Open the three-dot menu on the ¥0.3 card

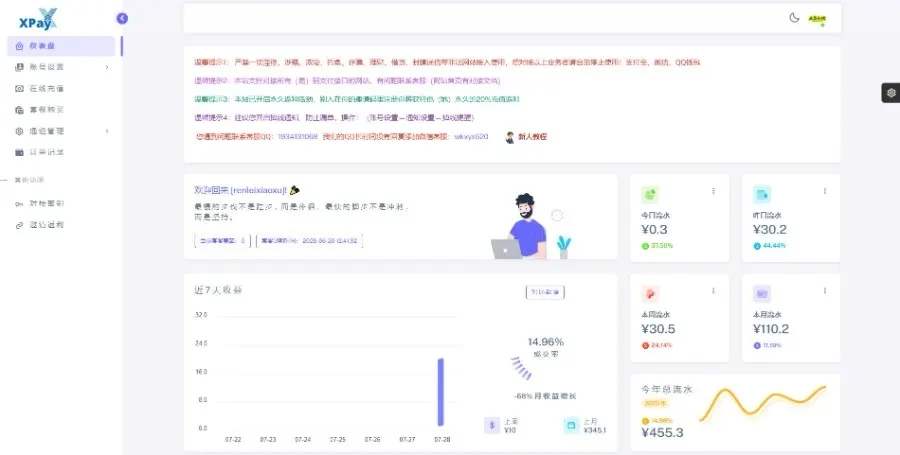click(x=713, y=191)
